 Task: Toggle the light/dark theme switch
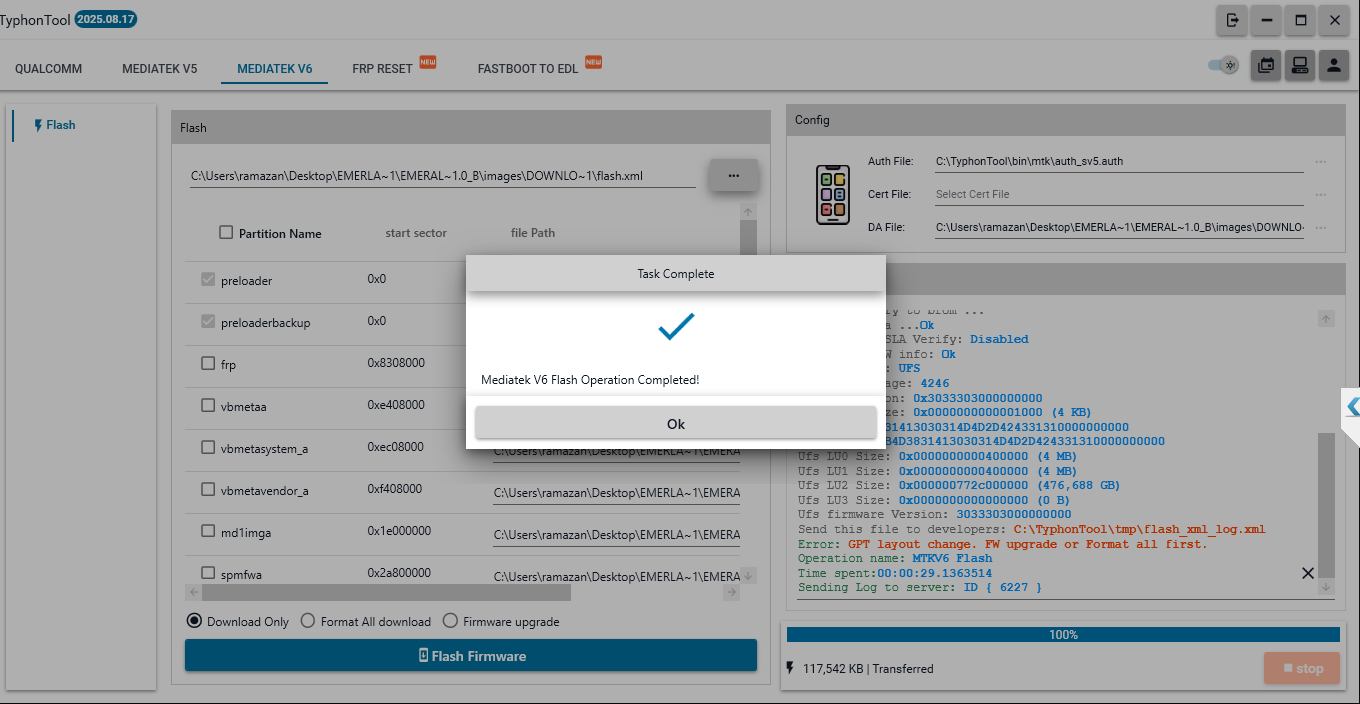tap(1223, 65)
